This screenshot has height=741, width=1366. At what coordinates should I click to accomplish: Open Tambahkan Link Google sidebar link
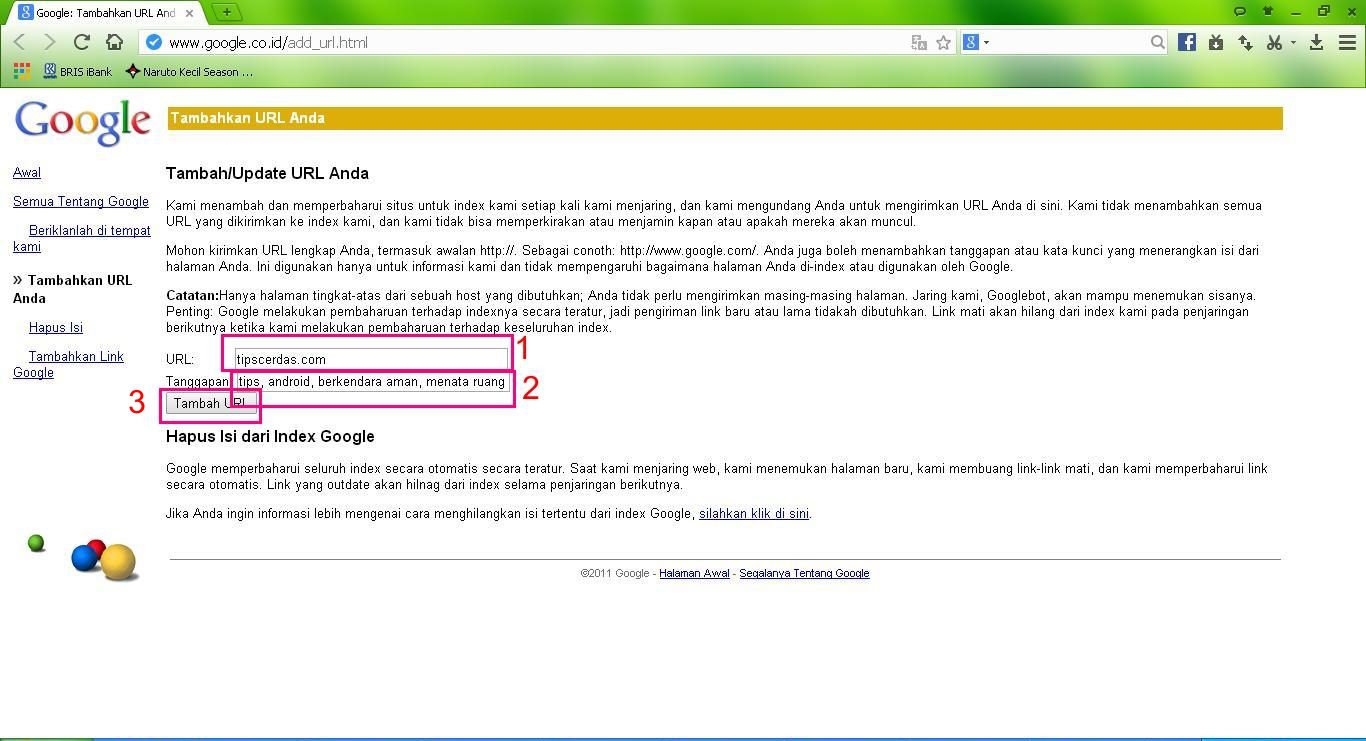click(x=68, y=364)
